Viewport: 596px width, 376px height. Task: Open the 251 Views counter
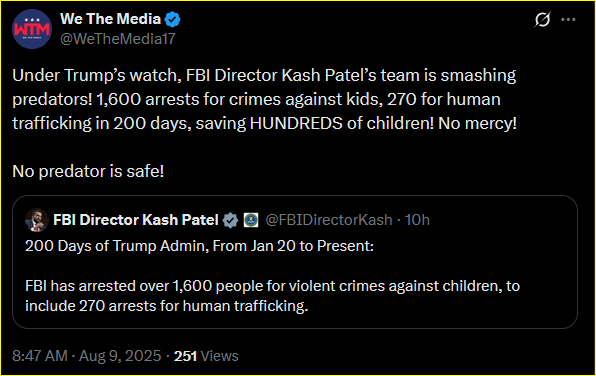(x=206, y=356)
